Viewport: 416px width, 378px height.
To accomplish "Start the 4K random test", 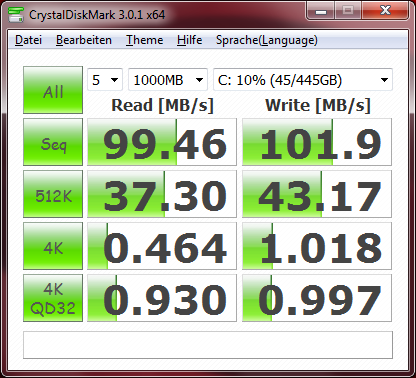I will coord(53,246).
